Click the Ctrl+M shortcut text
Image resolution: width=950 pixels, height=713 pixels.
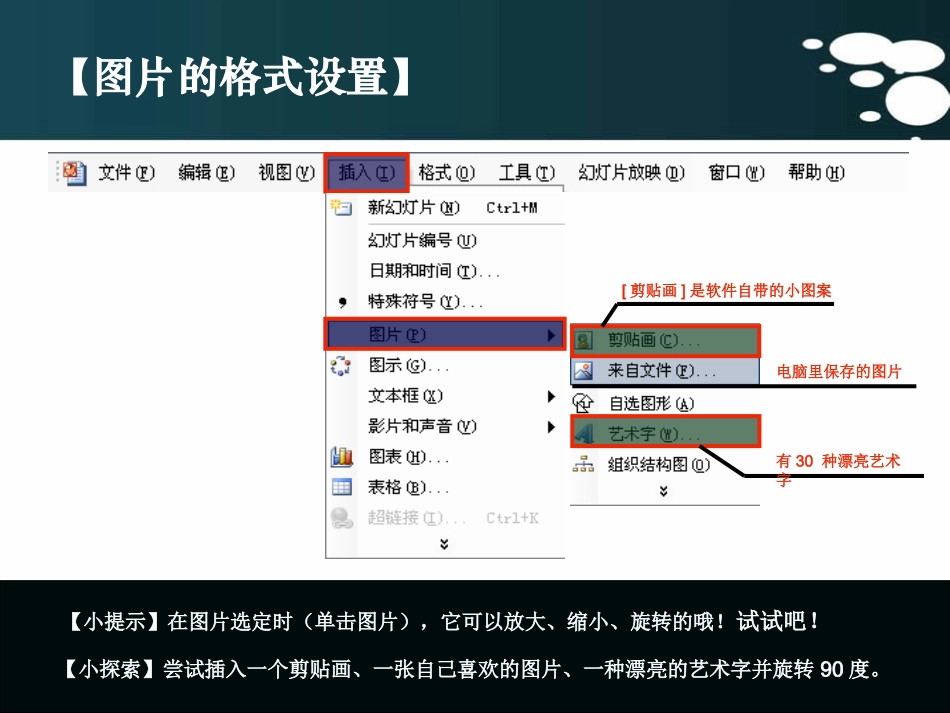[512, 208]
